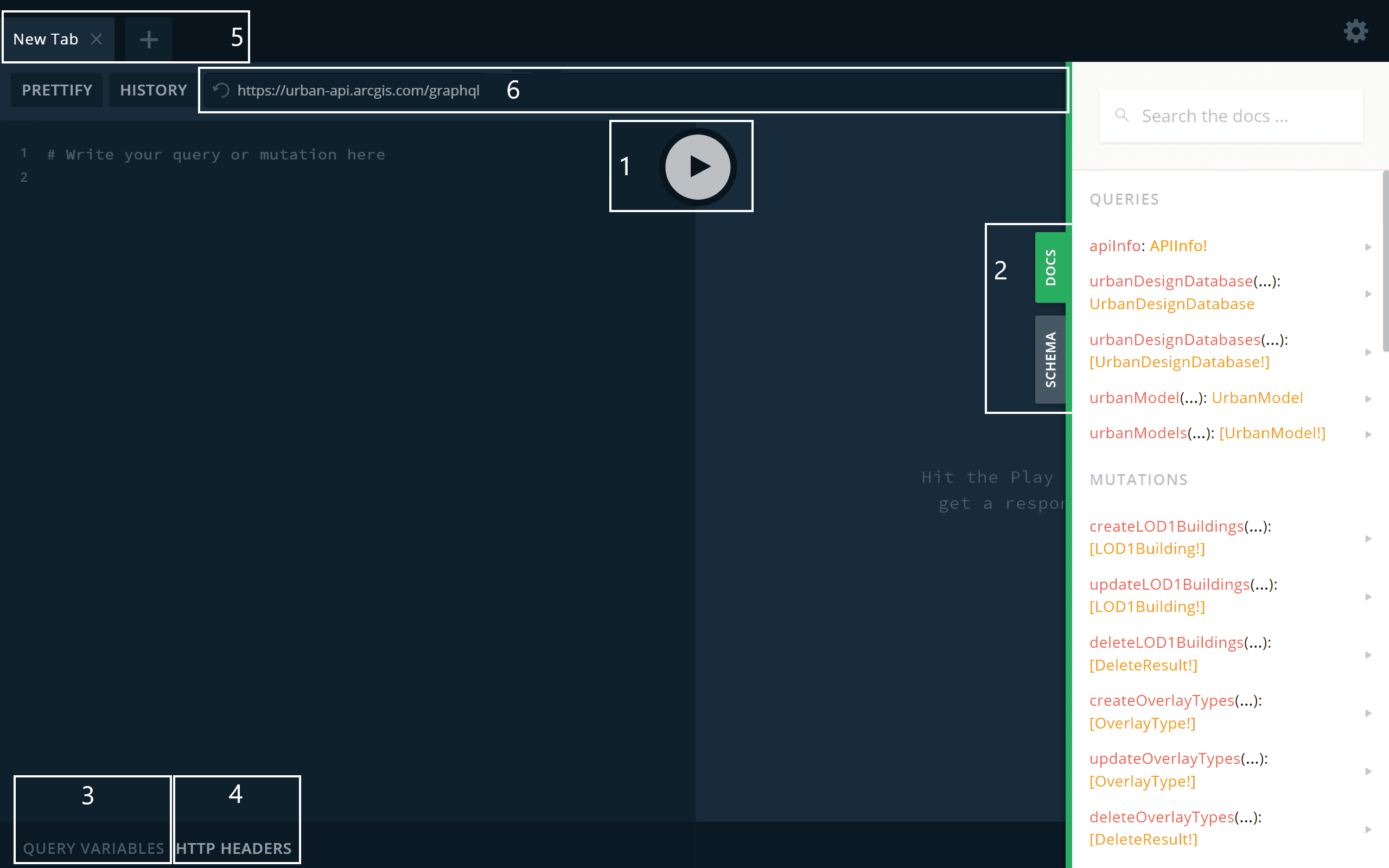Click the magnifier icon in the docs search

point(1121,116)
